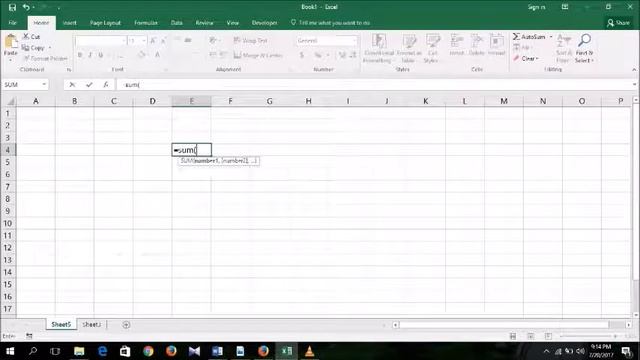Screen dimensions: 640x360
Task: Click the Format Painter command
Action: click(45, 59)
